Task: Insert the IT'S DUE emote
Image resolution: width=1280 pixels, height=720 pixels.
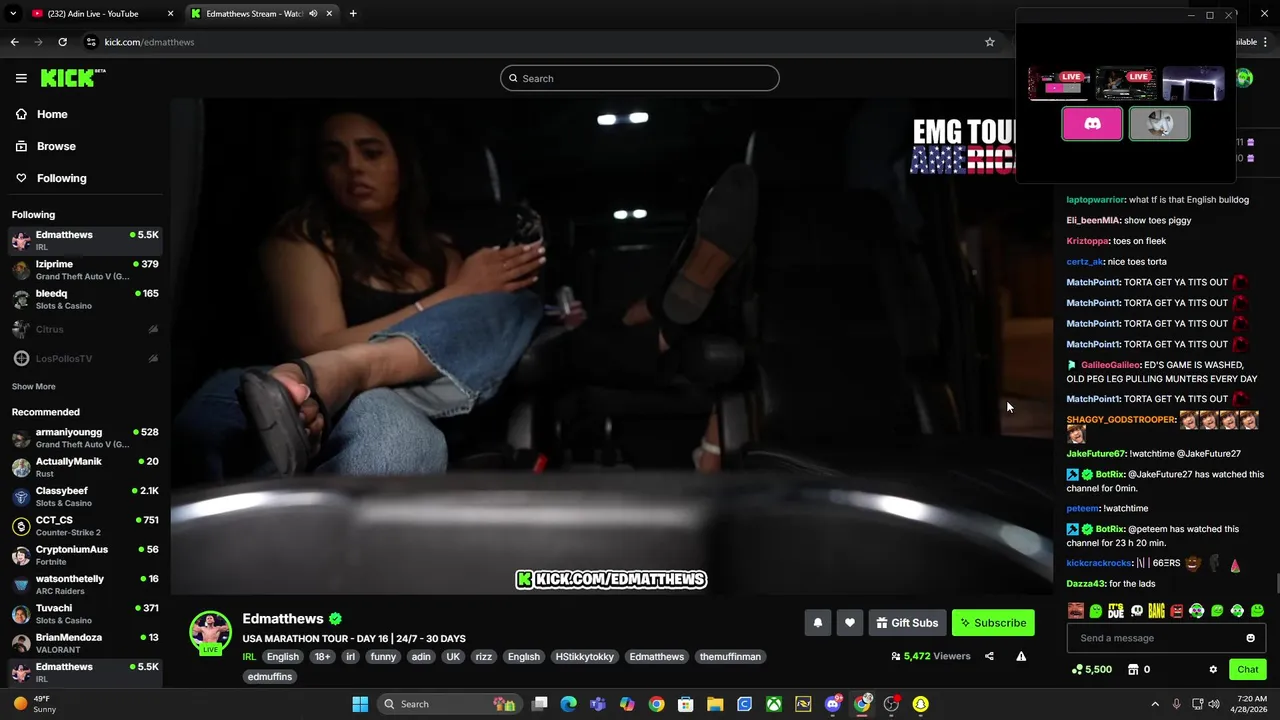Action: 1116,611
